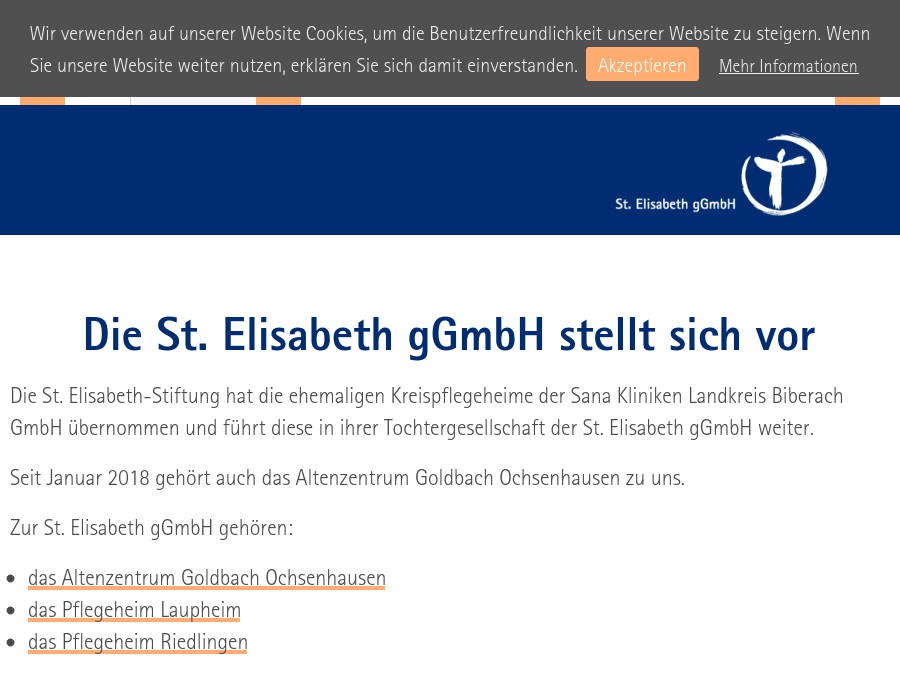
Task: Click the orange search submit icon in navbar
Action: (278, 96)
